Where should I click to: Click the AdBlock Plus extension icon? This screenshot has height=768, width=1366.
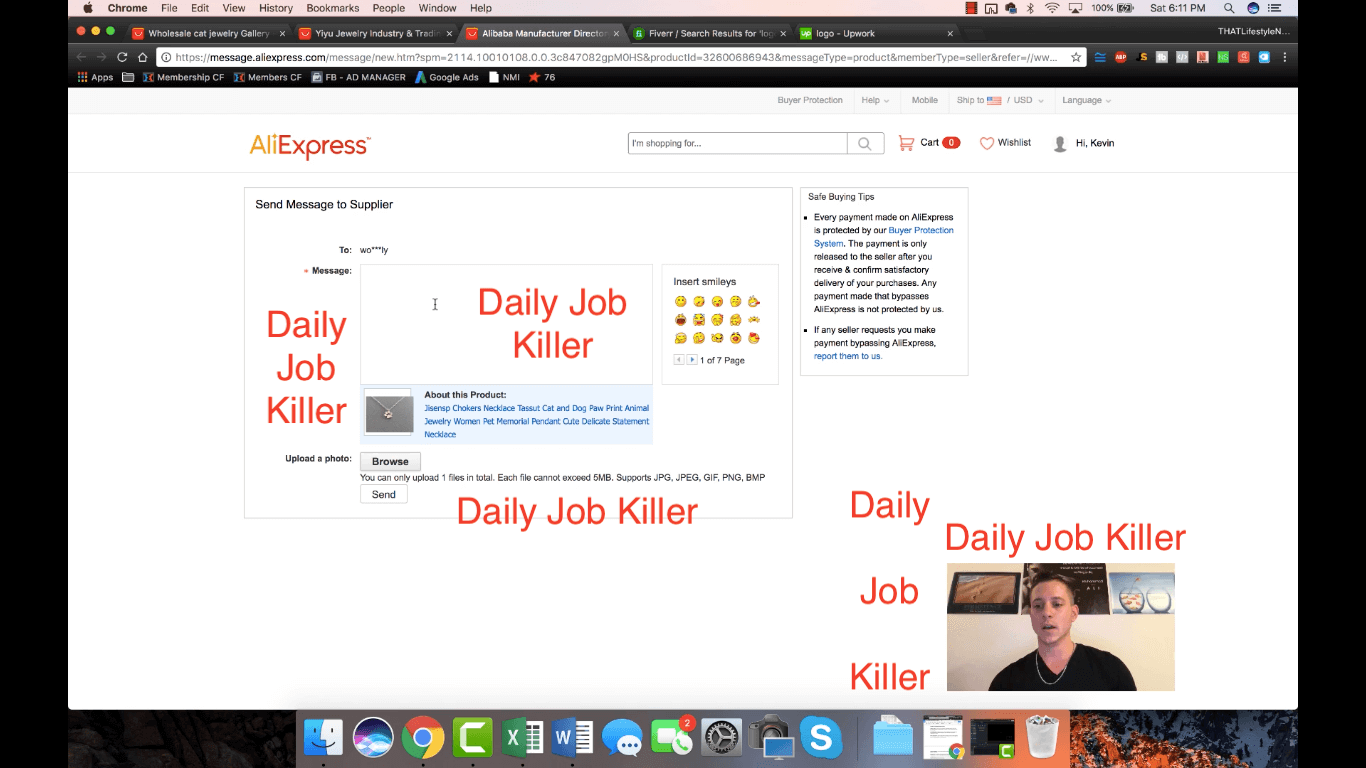tap(1120, 57)
